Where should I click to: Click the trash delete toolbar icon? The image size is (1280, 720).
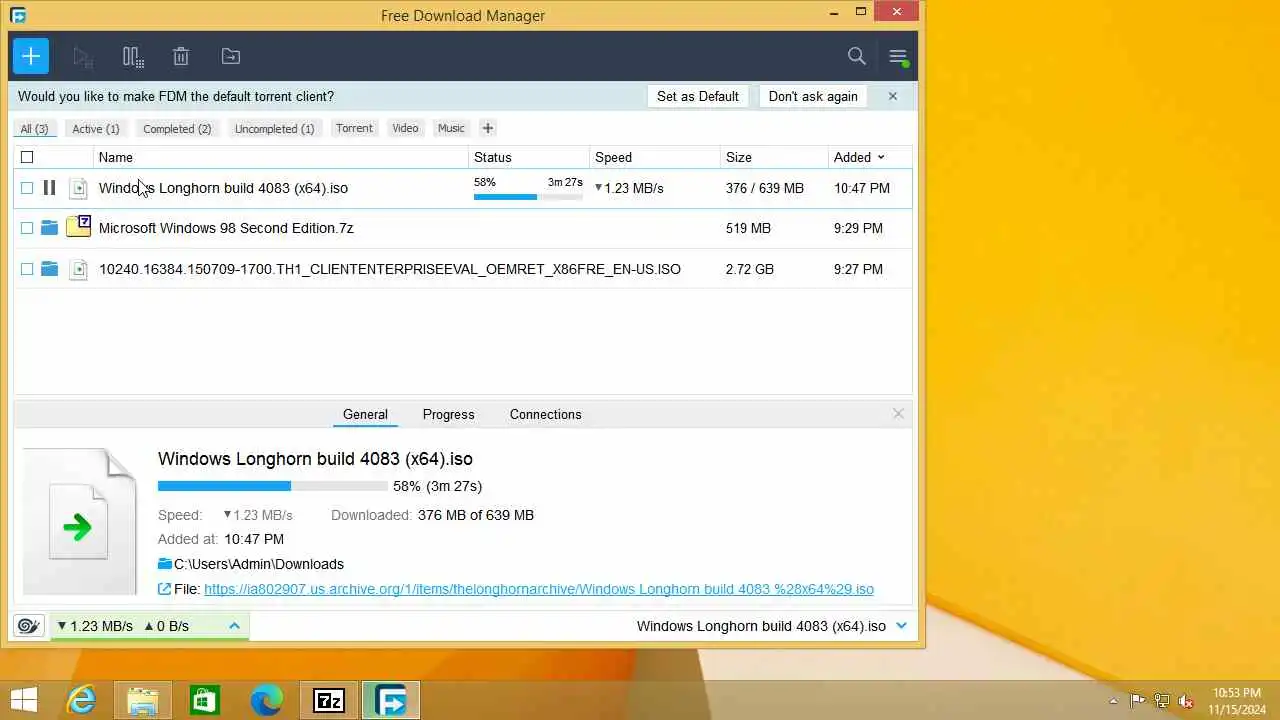click(x=181, y=57)
